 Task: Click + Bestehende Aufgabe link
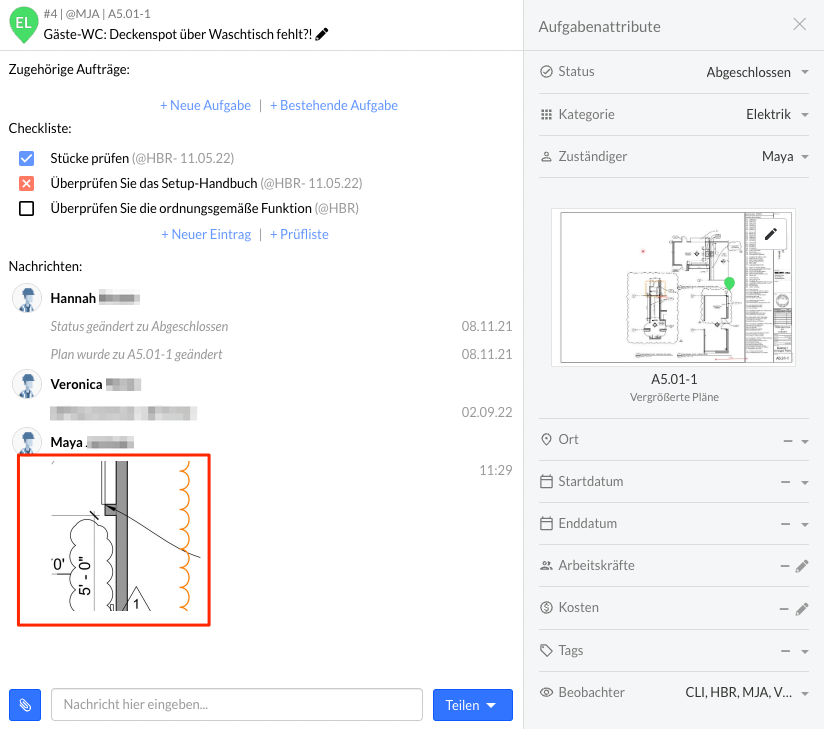point(334,105)
